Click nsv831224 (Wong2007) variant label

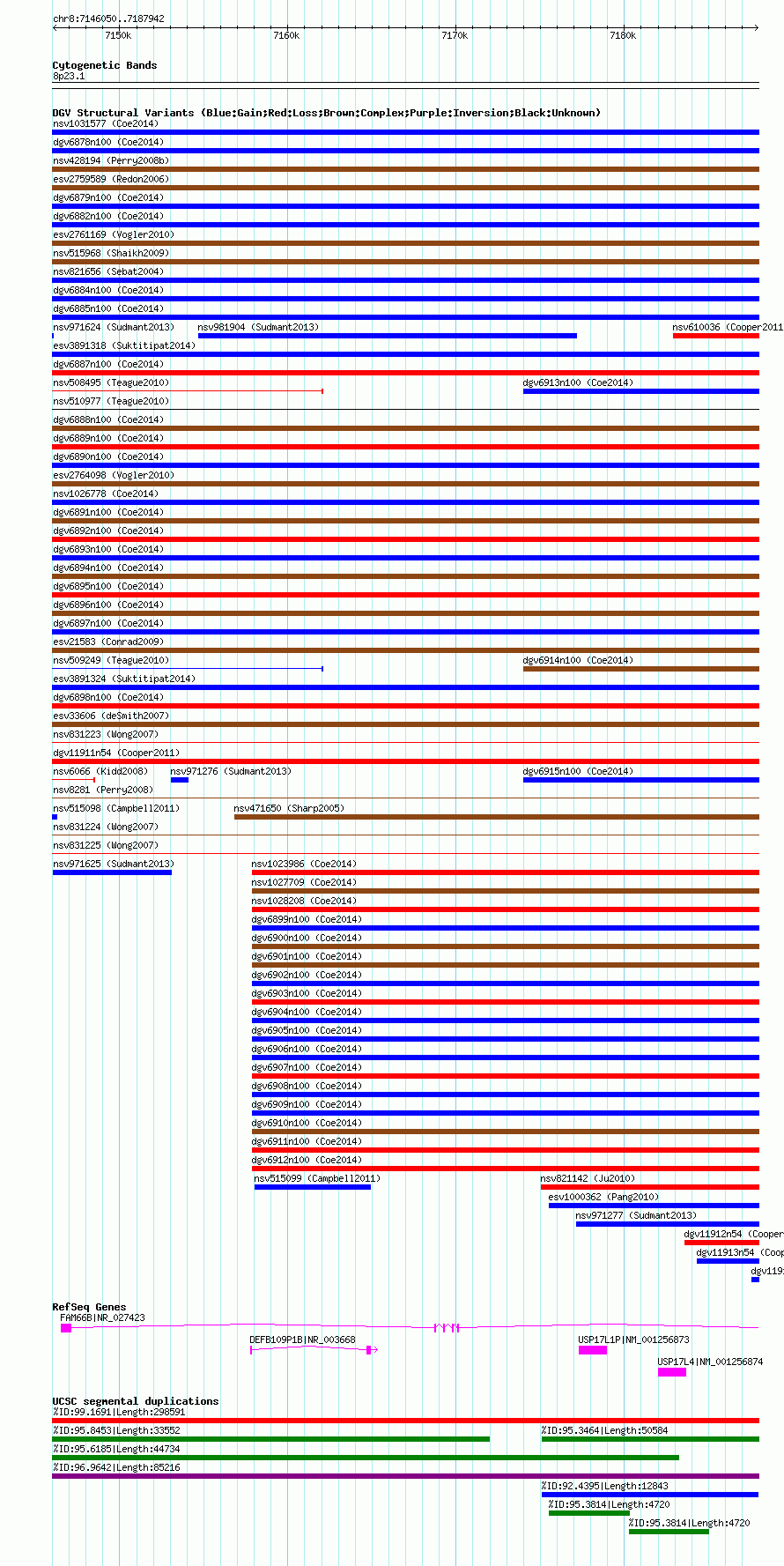[106, 827]
